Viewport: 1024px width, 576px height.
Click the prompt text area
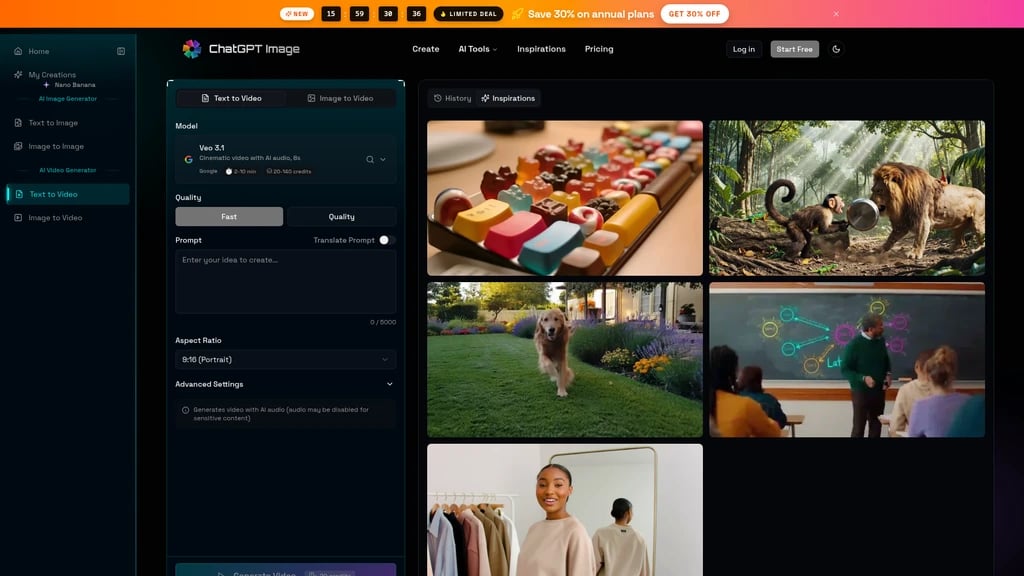(285, 282)
